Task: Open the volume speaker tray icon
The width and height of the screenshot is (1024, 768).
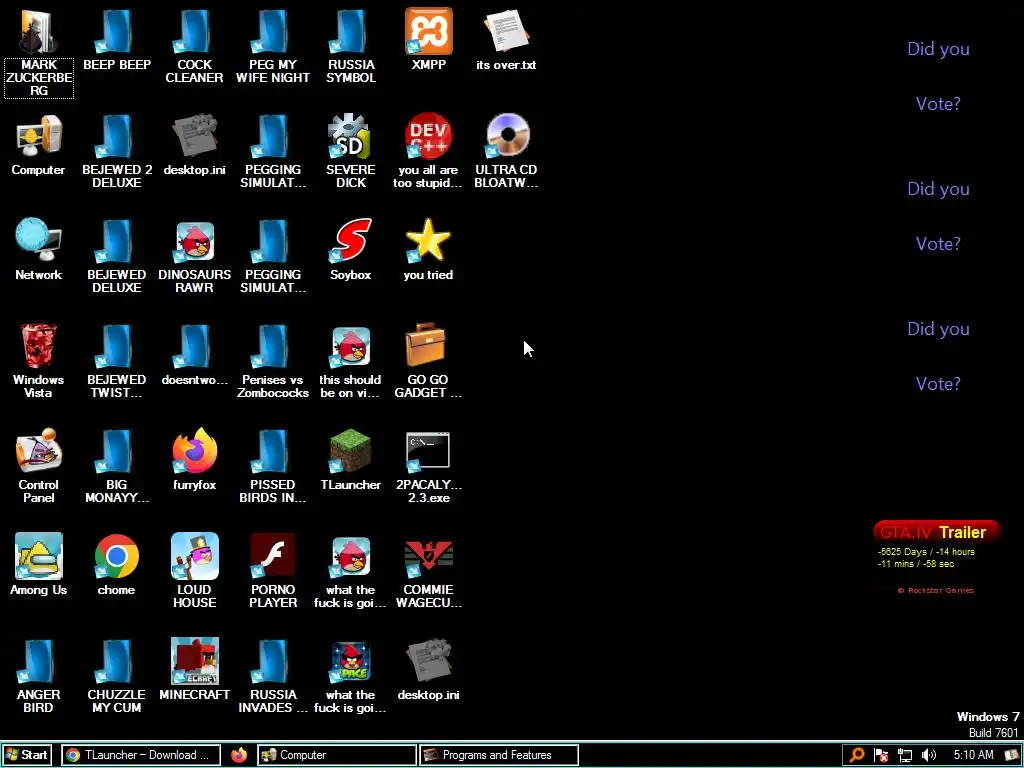Action: pos(928,755)
